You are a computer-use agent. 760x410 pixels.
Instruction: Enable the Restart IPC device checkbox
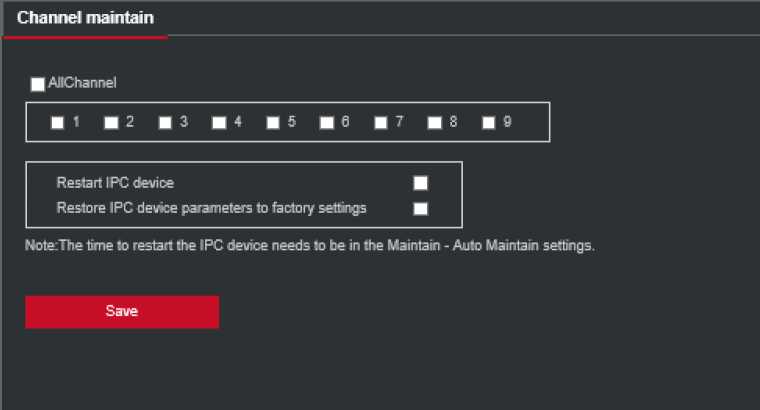(421, 183)
